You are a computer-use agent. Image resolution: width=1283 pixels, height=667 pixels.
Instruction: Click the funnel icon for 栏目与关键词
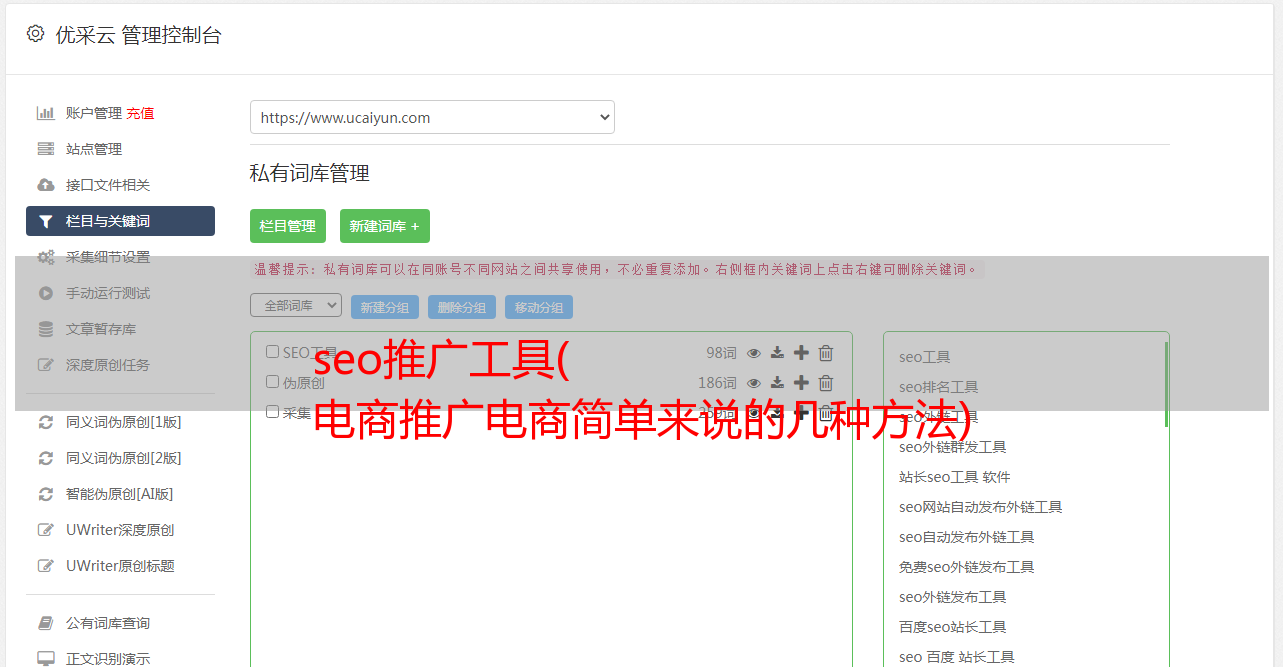point(46,221)
